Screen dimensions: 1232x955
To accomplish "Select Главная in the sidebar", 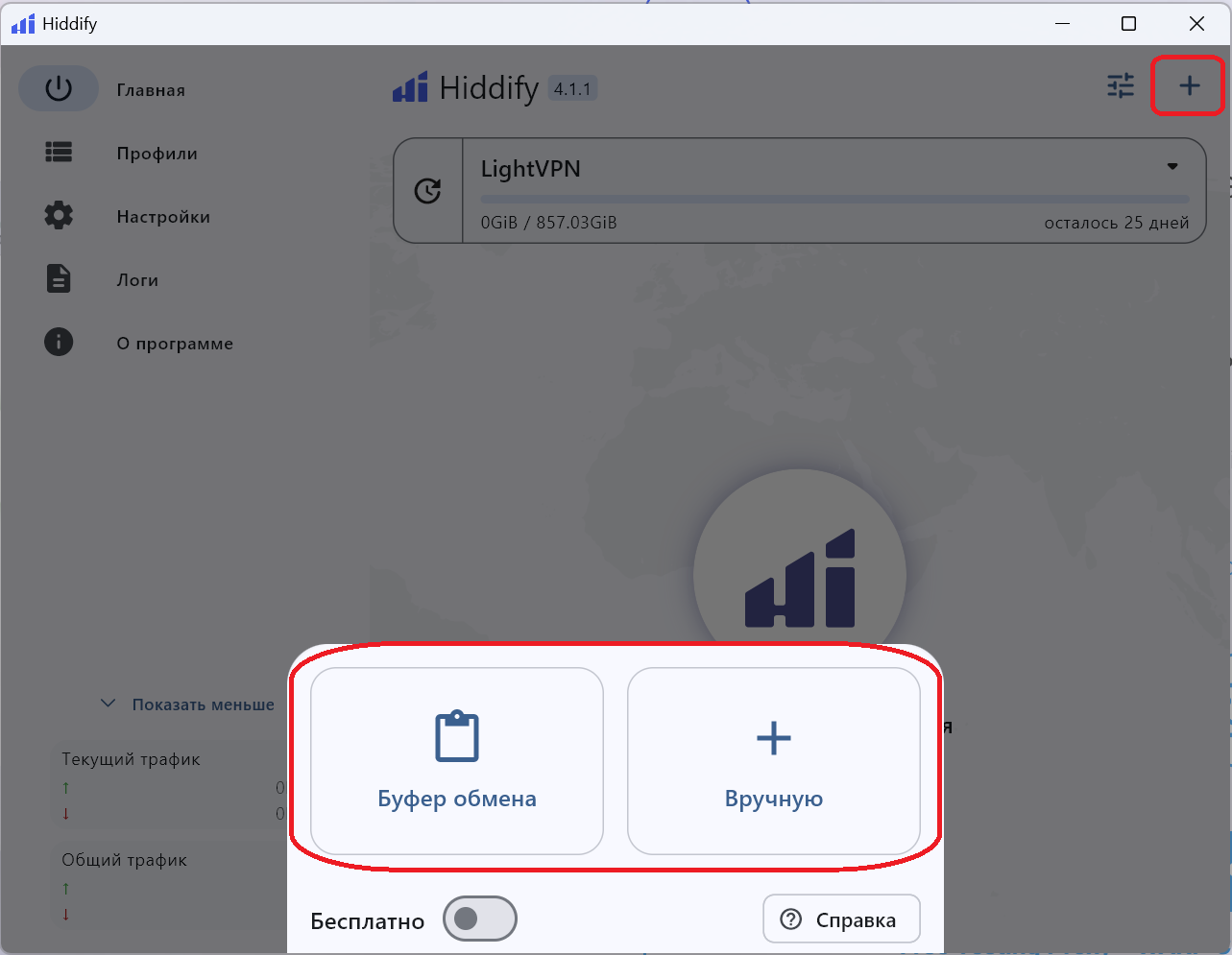I will tap(151, 90).
